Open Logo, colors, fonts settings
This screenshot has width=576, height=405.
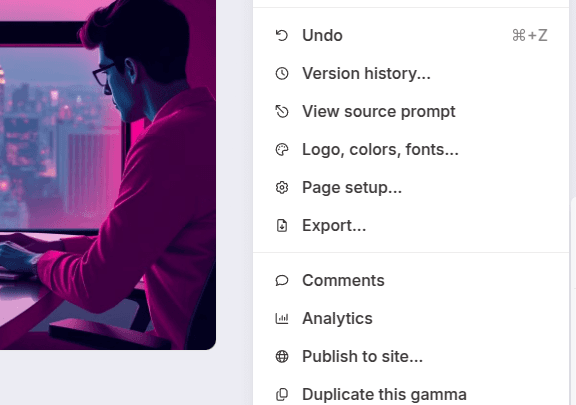click(x=411, y=150)
